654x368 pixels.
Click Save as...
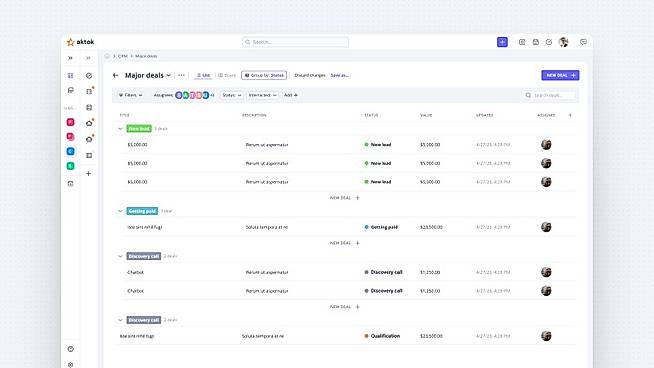coord(340,76)
